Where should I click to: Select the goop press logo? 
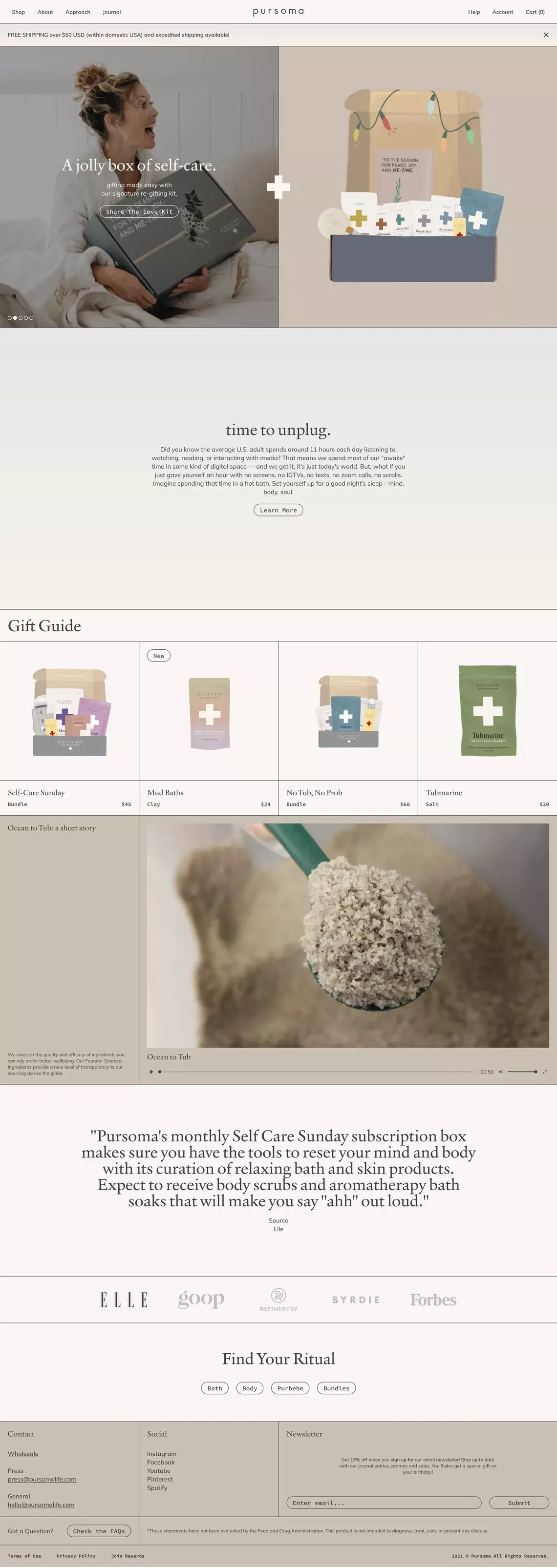[201, 1300]
